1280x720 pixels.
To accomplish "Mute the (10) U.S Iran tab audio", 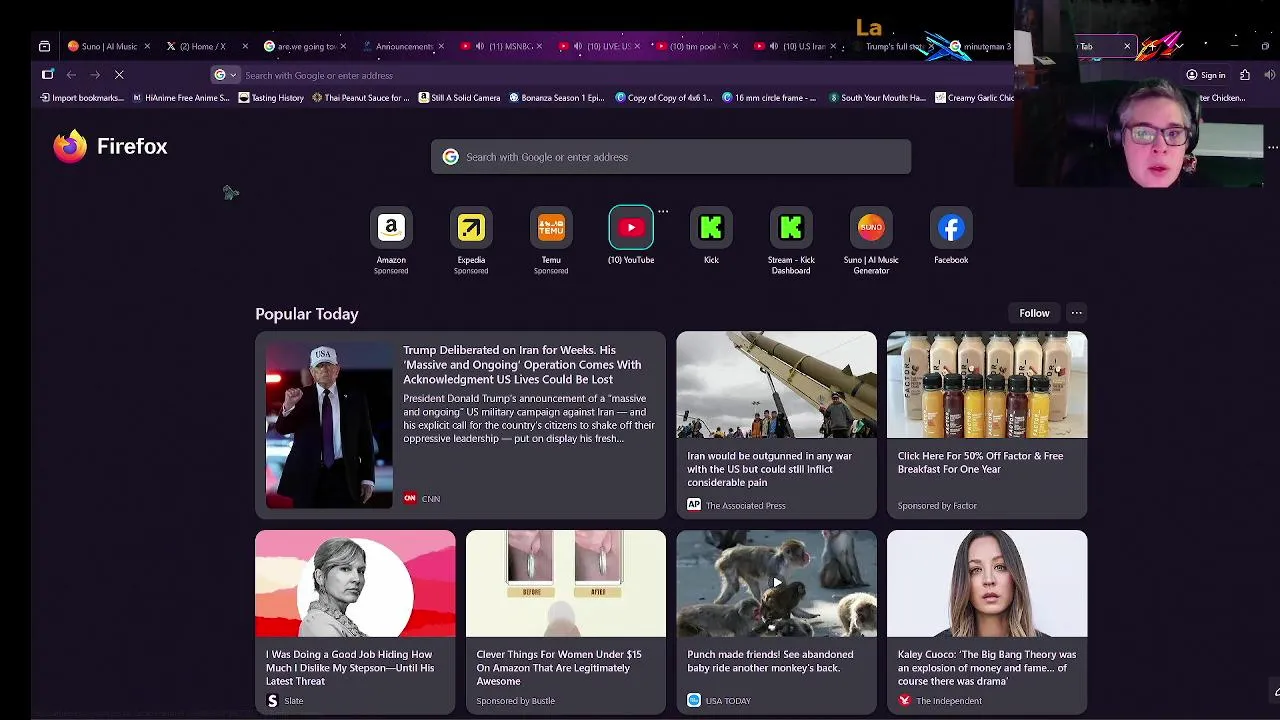I will 774,46.
